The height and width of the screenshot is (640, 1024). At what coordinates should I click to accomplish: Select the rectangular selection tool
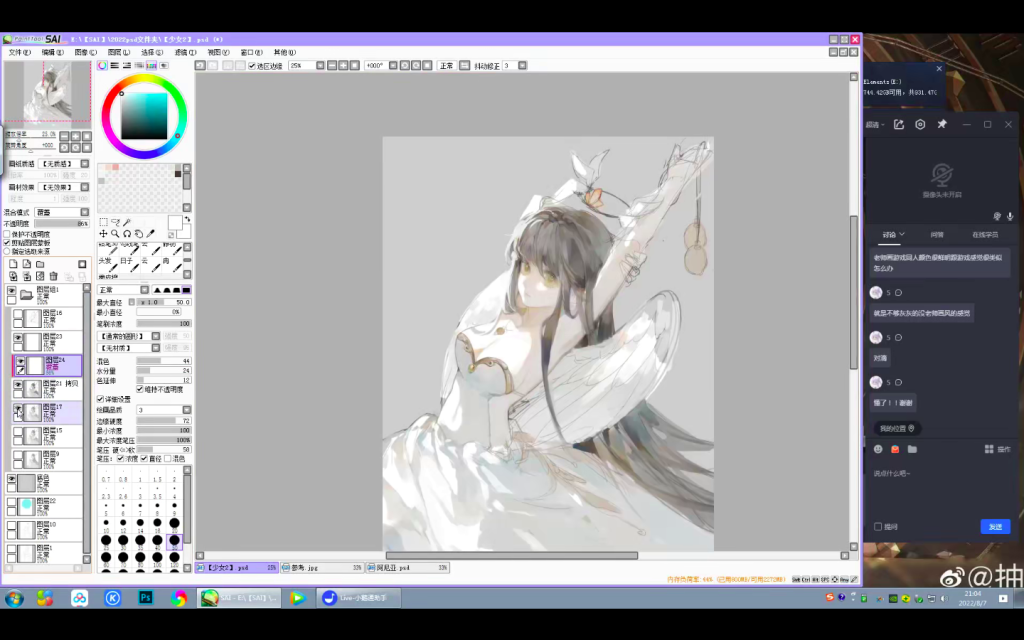click(x=103, y=222)
